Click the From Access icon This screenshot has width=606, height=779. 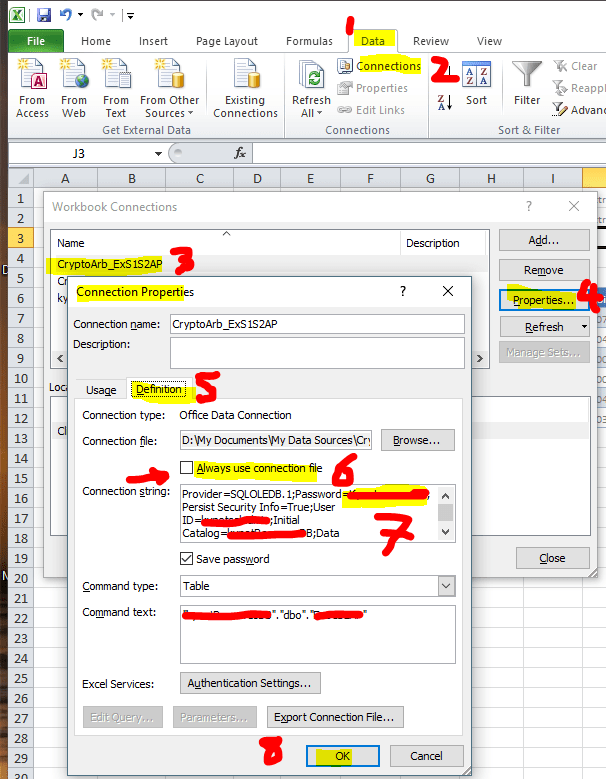pos(32,74)
